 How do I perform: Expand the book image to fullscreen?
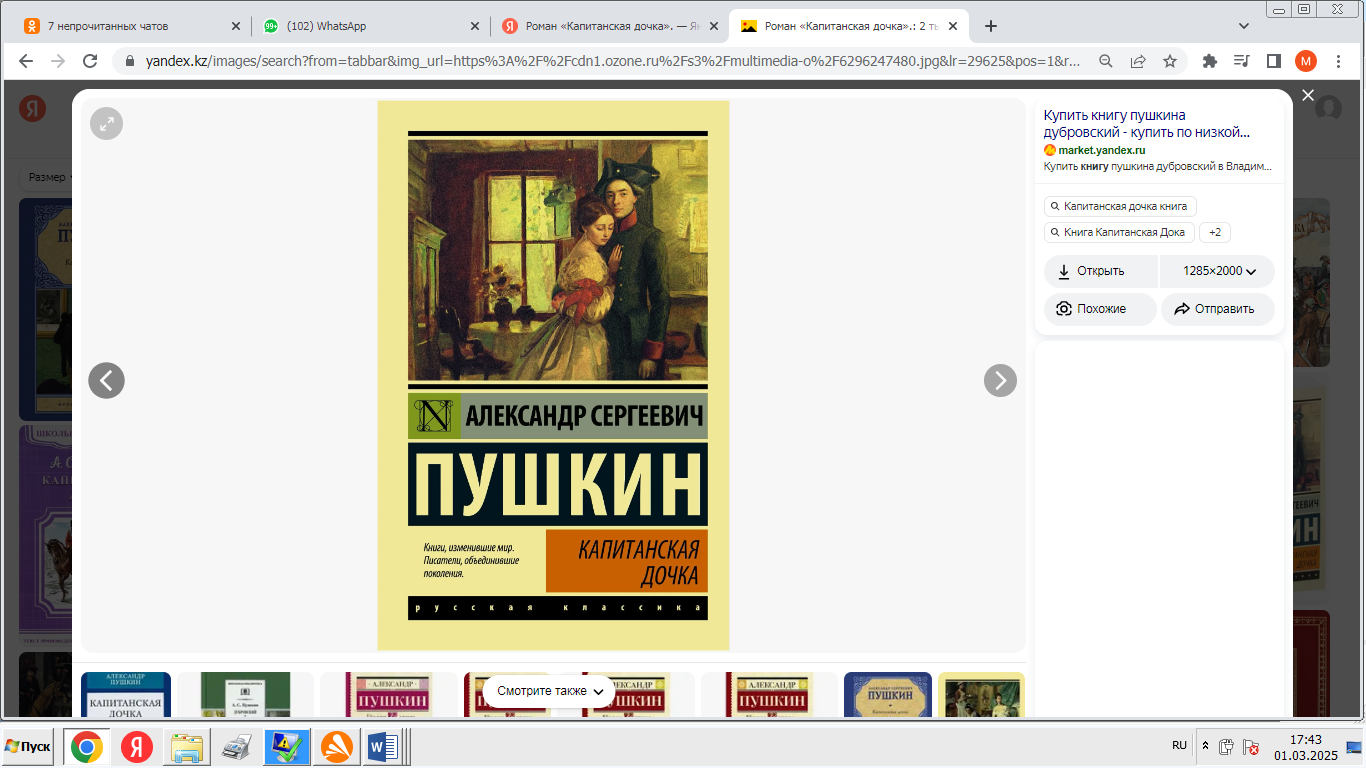(x=106, y=123)
